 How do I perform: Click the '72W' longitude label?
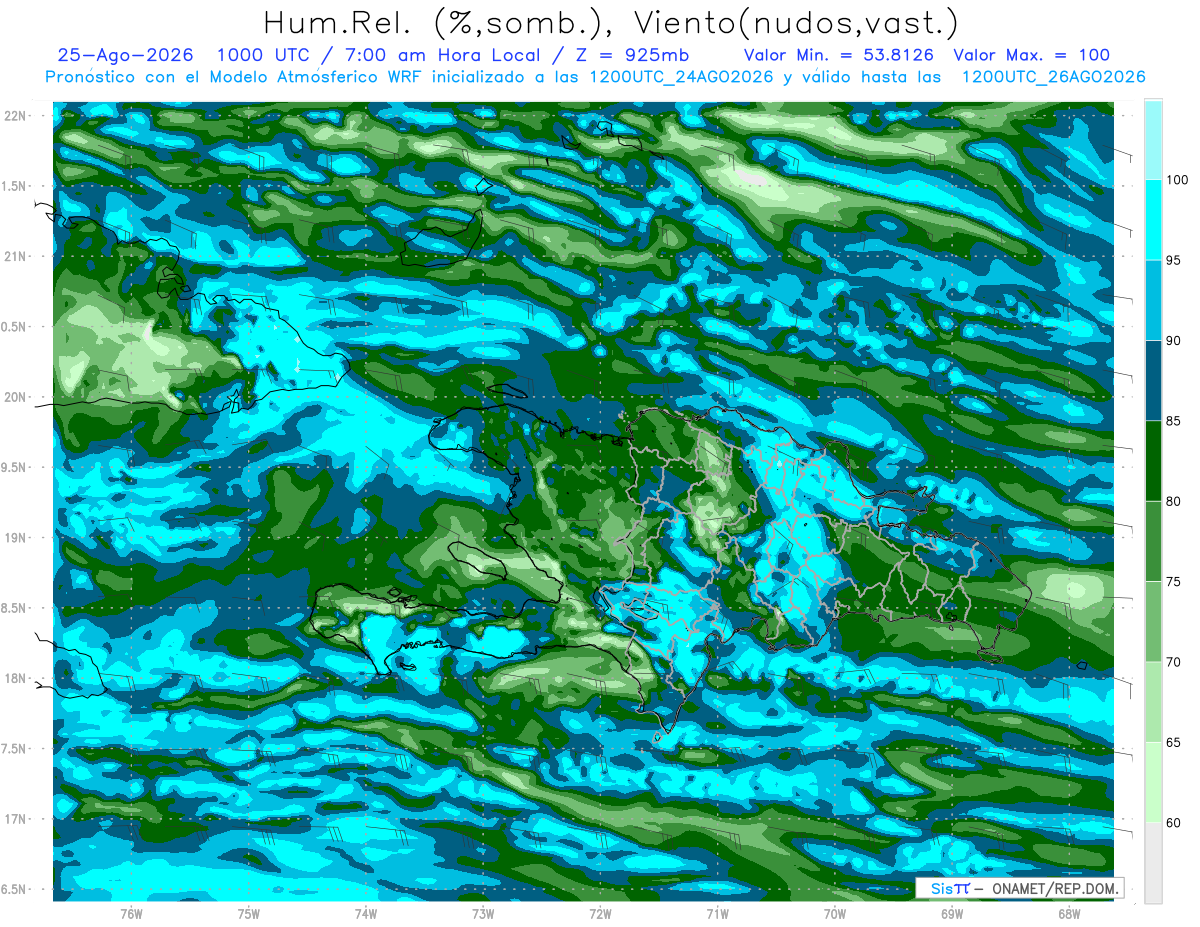coord(600,913)
